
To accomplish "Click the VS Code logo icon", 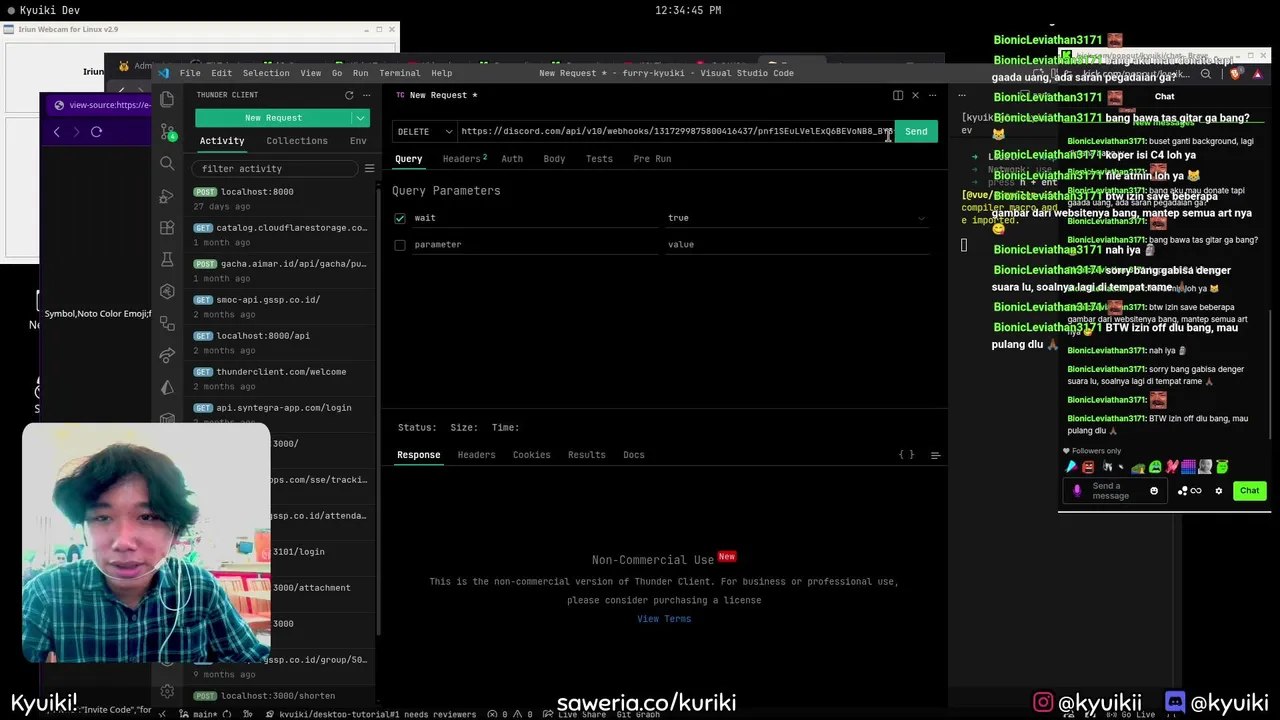I will tap(164, 73).
